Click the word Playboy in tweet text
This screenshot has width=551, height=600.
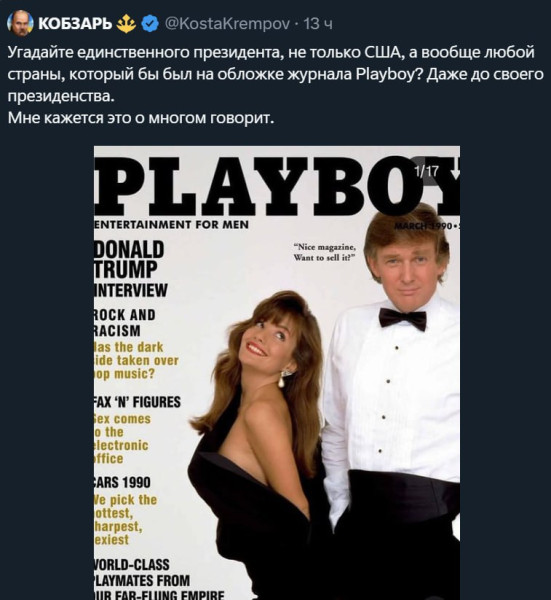[x=388, y=74]
